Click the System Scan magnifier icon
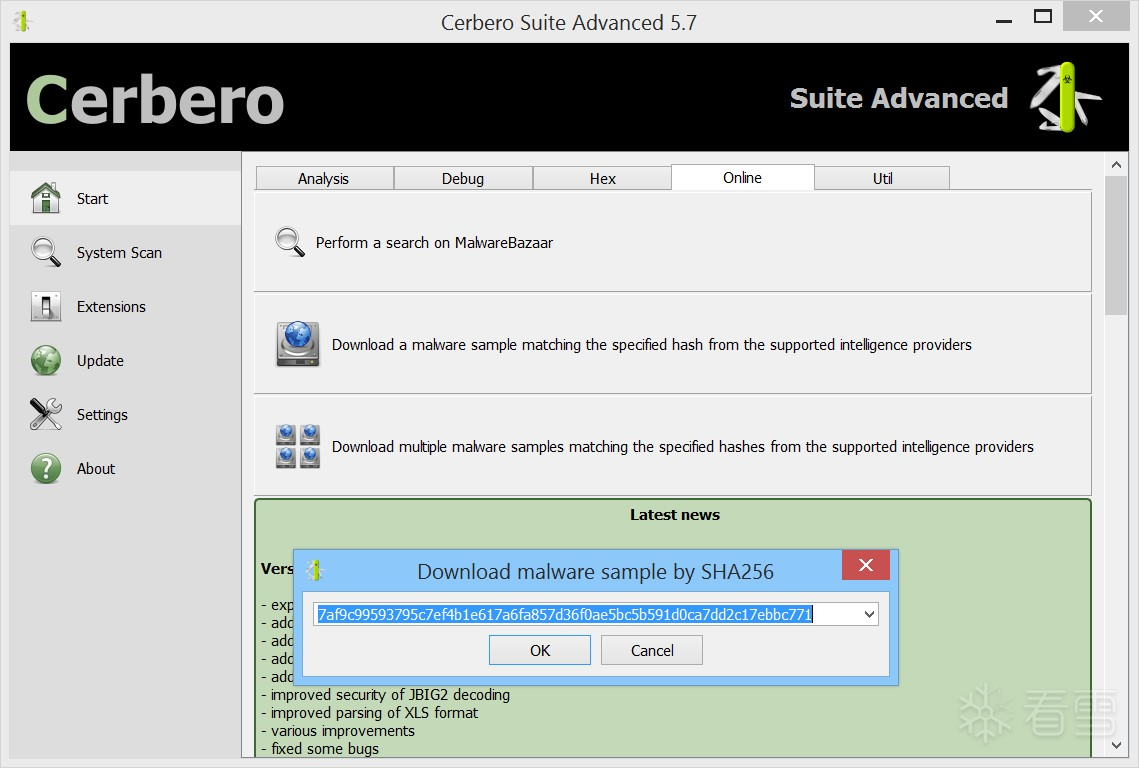Screen dimensions: 1139x768 tap(46, 252)
